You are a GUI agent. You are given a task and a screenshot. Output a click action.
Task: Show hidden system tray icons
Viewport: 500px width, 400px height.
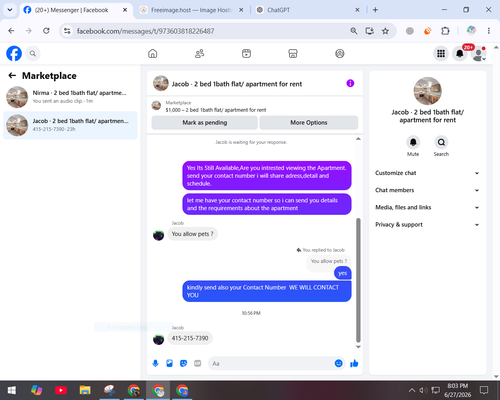412,390
